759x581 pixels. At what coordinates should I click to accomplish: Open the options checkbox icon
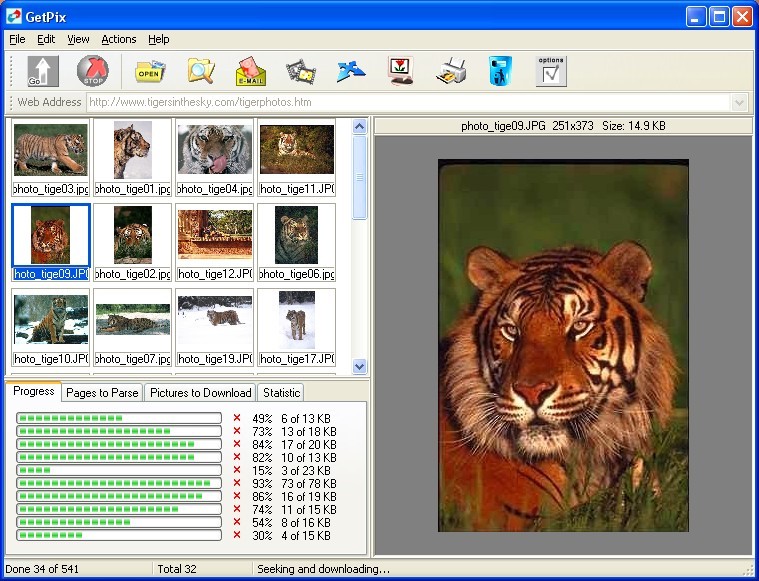[551, 71]
